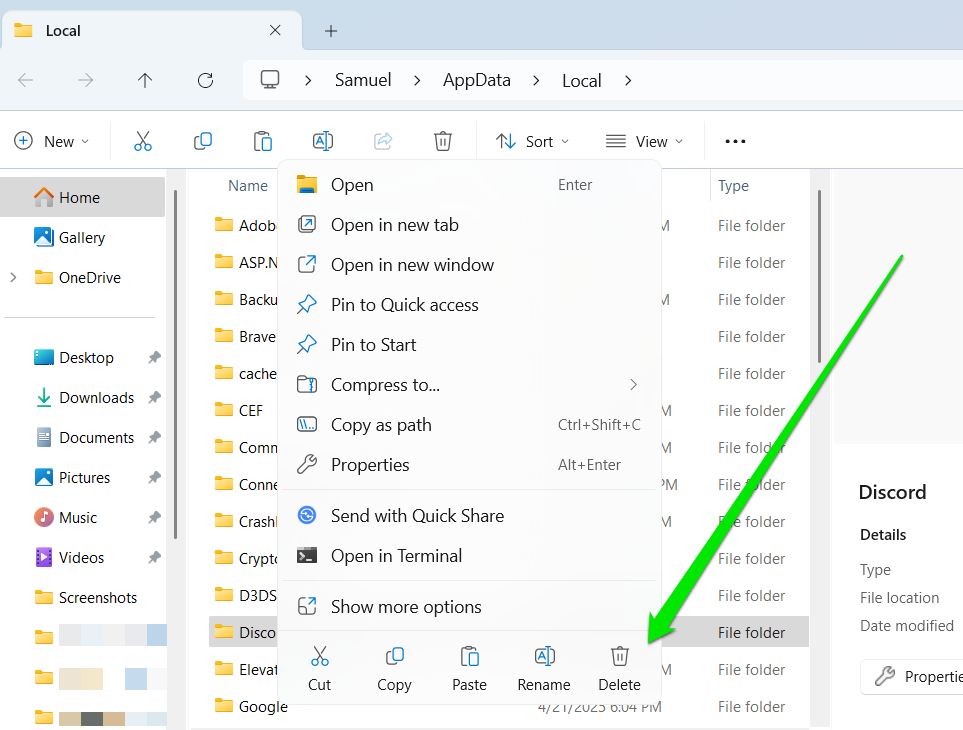This screenshot has height=730, width=963.
Task: Select Open in Terminal
Action: point(396,556)
